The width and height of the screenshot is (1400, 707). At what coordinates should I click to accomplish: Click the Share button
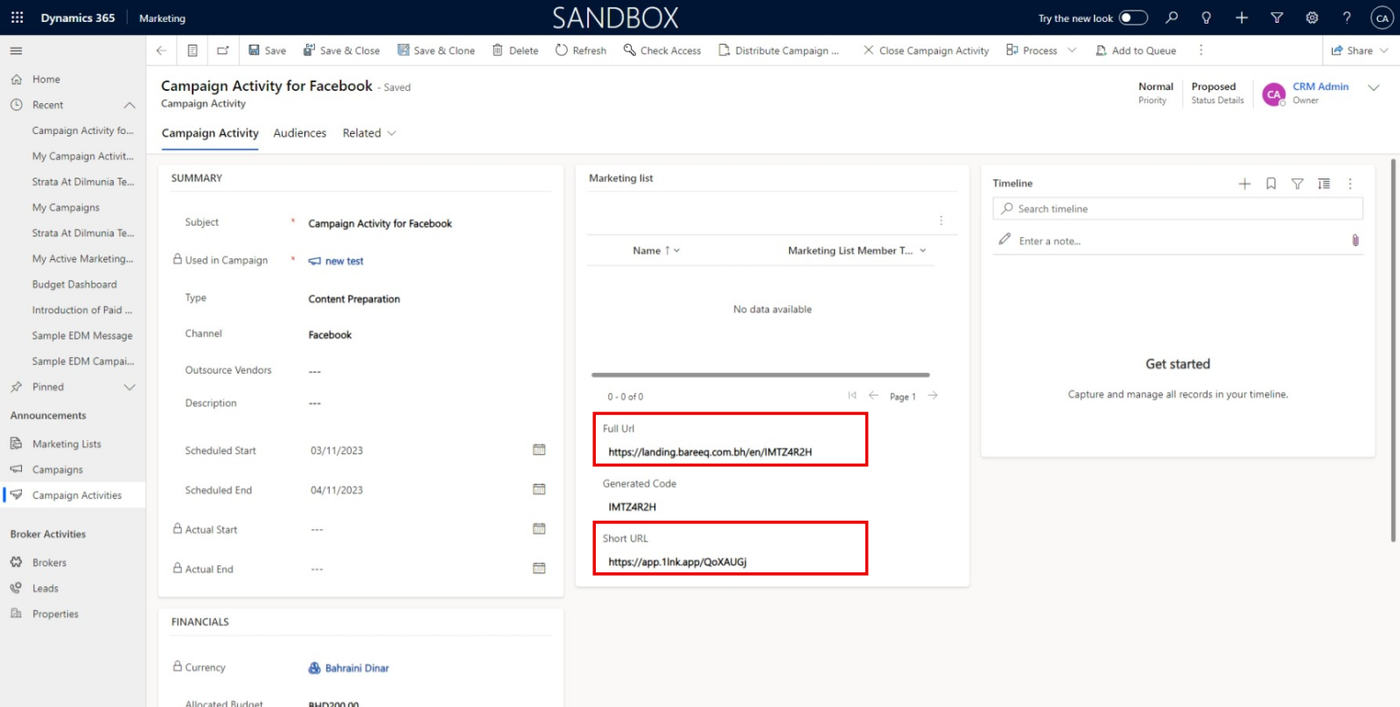[x=1352, y=50]
